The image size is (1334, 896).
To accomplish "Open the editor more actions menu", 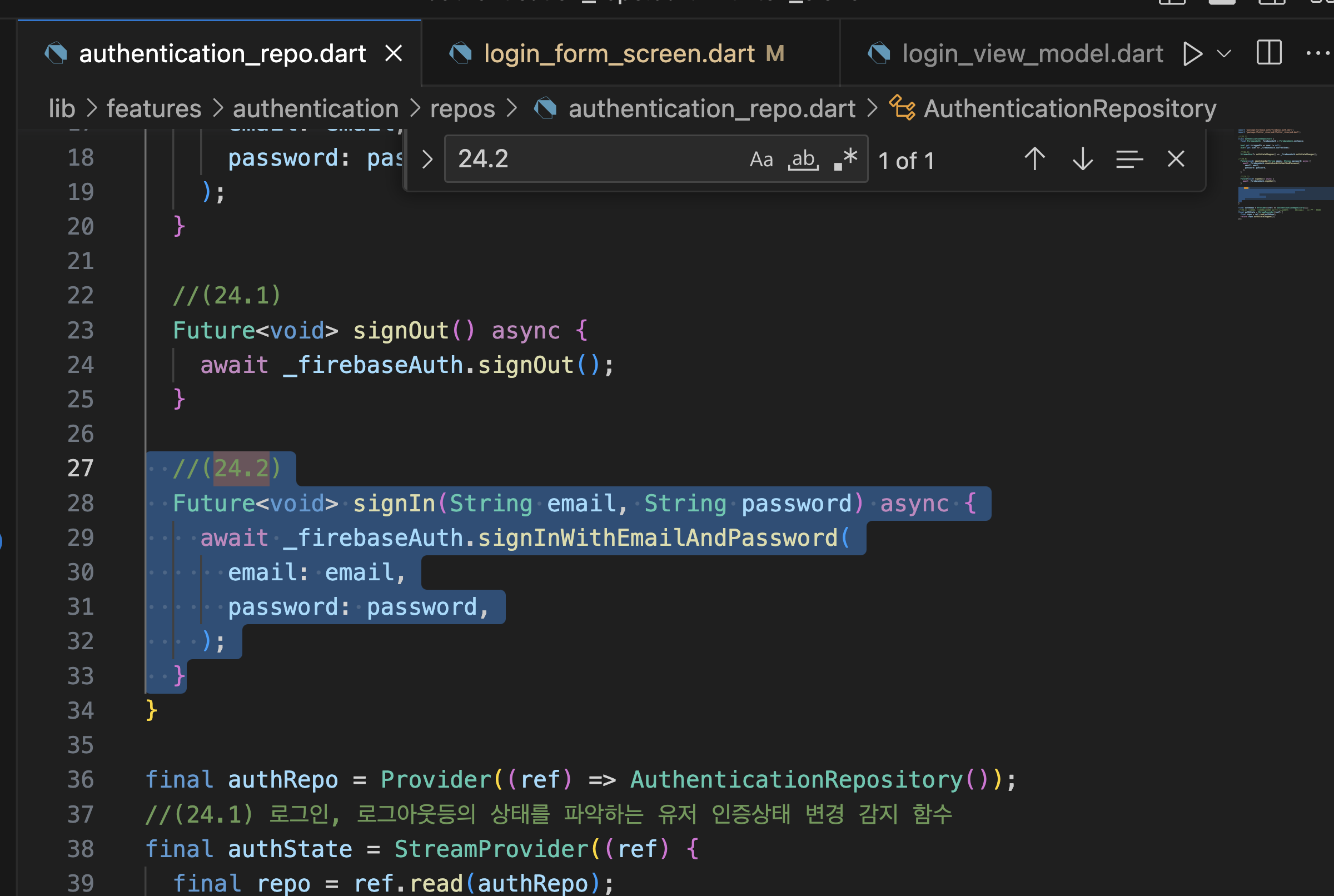I will click(1317, 54).
